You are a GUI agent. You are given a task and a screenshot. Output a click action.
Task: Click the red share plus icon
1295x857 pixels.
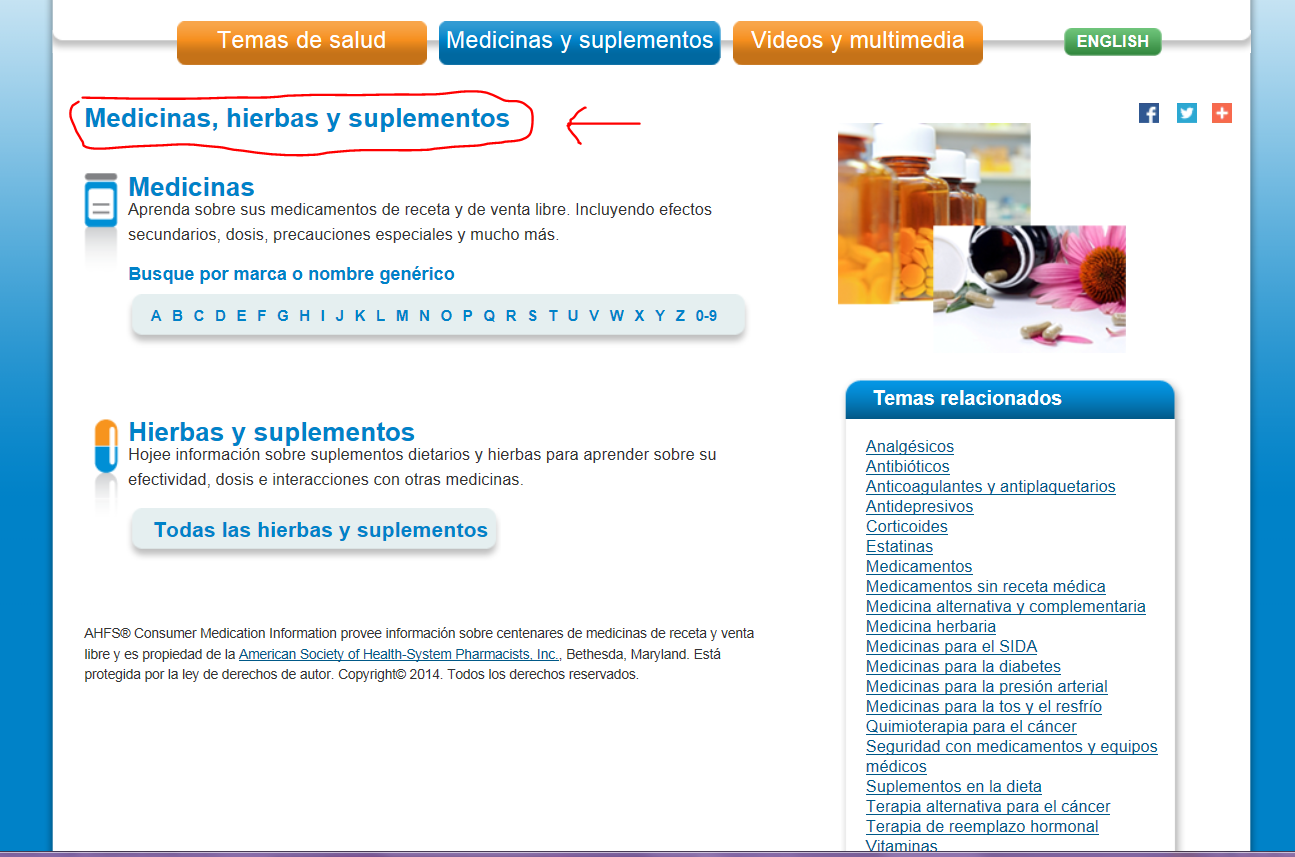pos(1221,113)
